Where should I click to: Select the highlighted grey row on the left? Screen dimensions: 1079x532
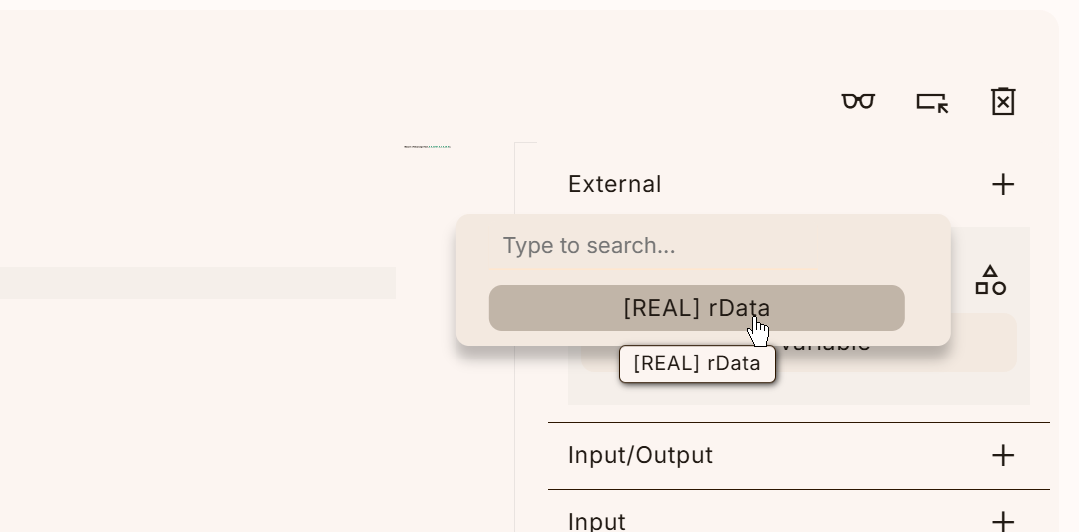(x=197, y=283)
